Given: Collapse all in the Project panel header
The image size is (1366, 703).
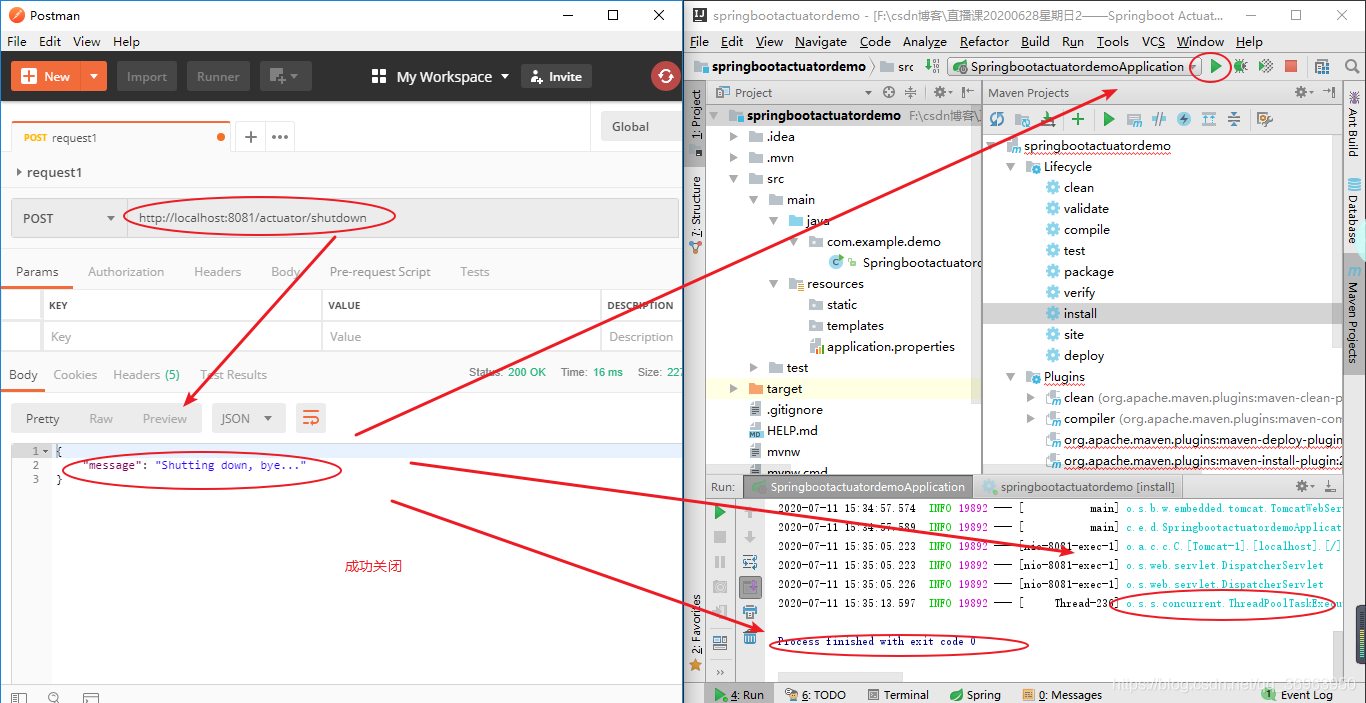Looking at the screenshot, I should (910, 93).
